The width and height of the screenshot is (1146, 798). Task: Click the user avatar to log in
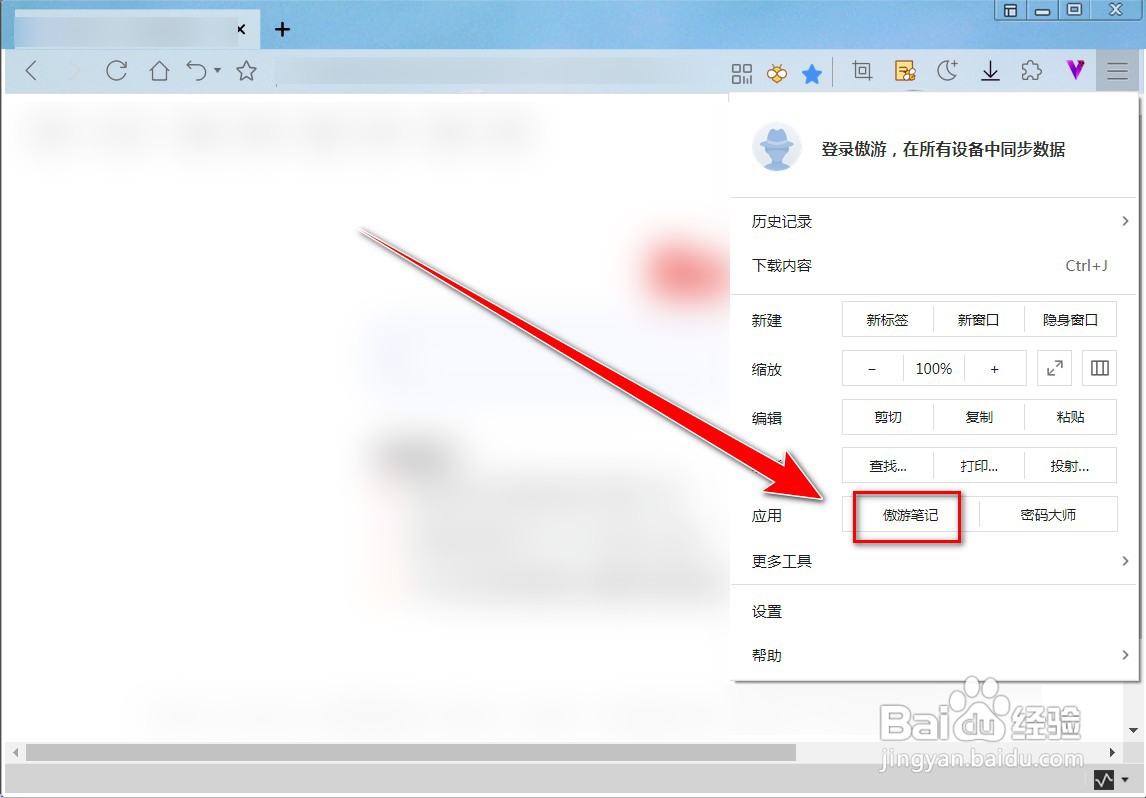click(x=777, y=147)
